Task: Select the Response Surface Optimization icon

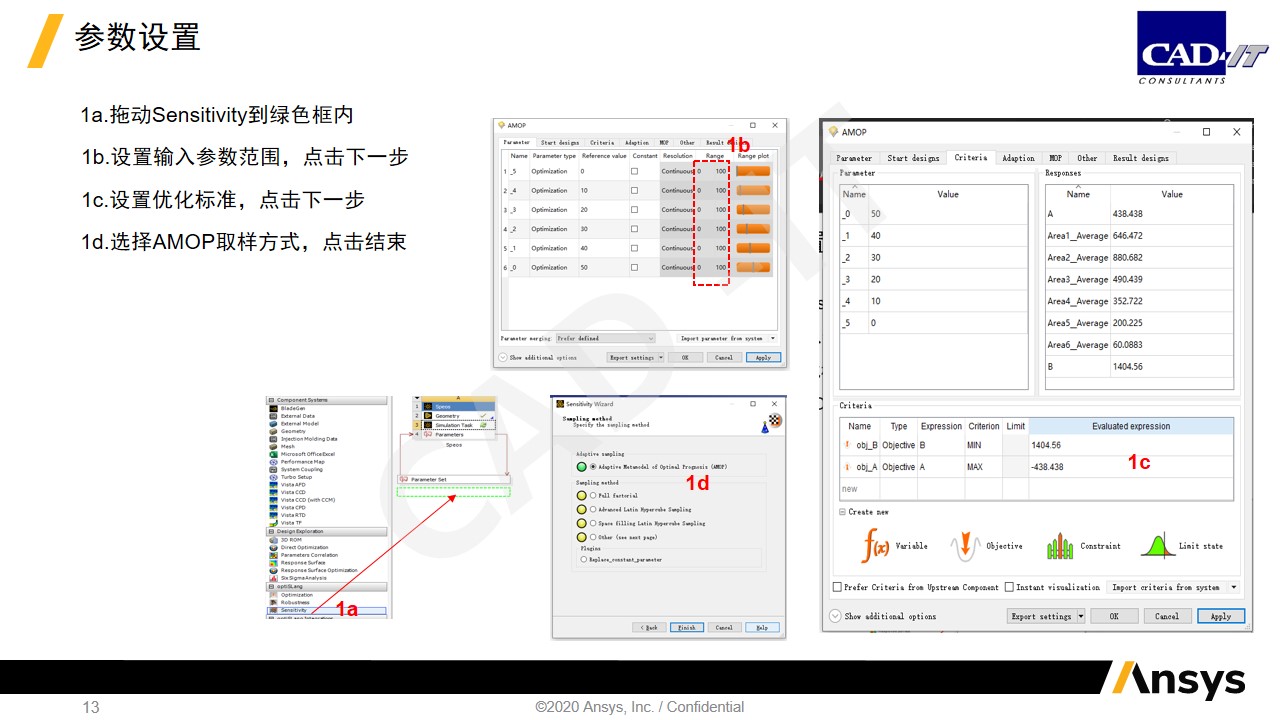Action: point(273,570)
